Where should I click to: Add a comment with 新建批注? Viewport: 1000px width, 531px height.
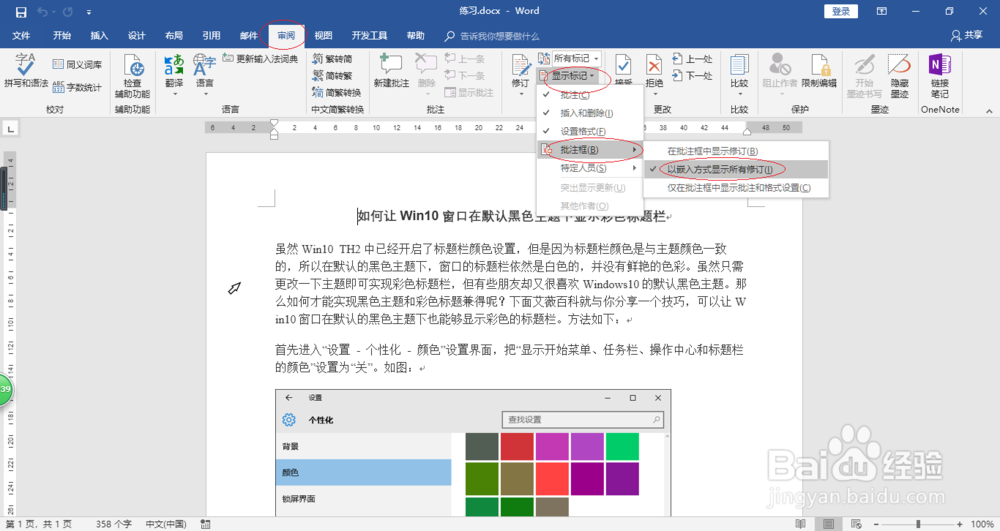[x=391, y=71]
